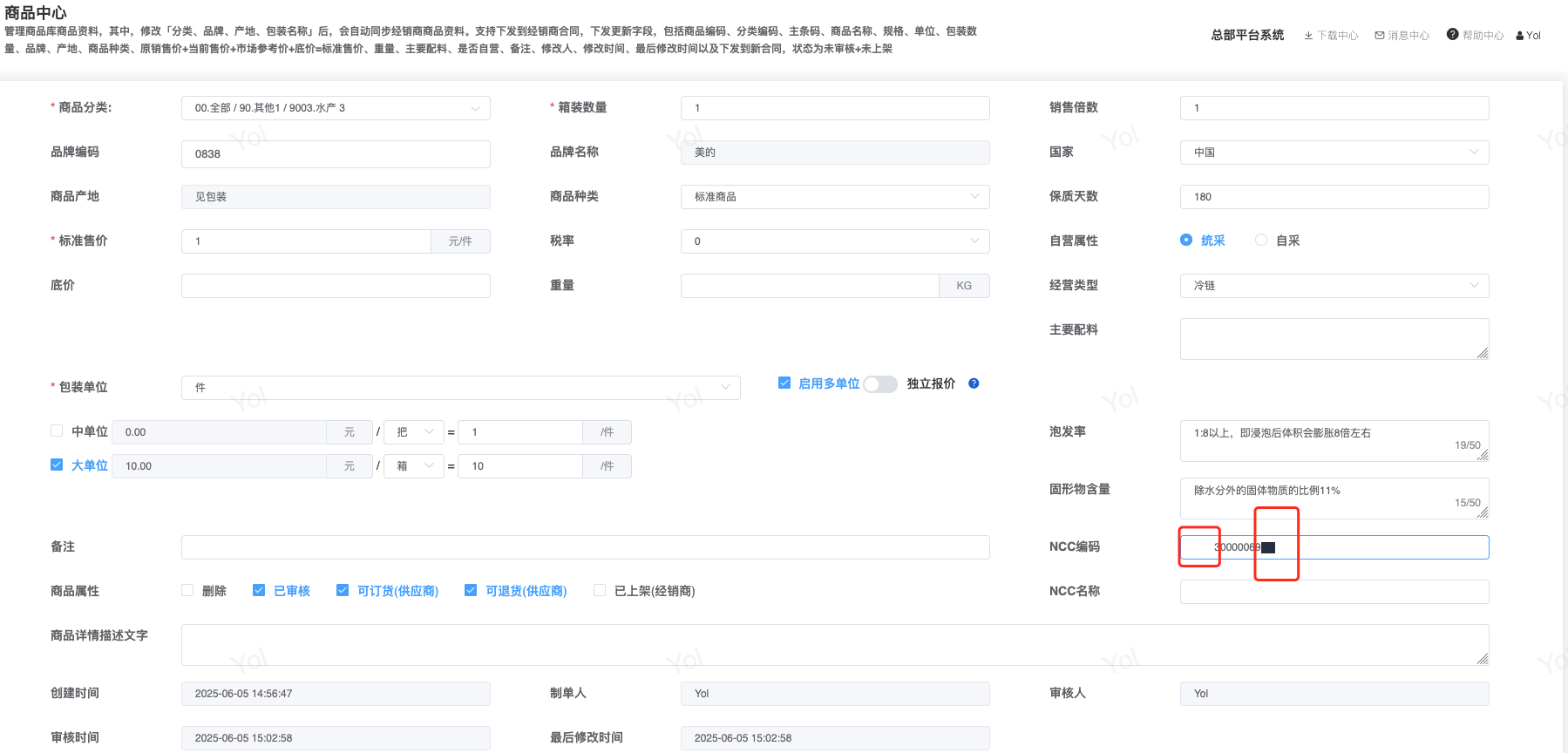
Task: Click the 重量 weight input field
Action: (810, 286)
